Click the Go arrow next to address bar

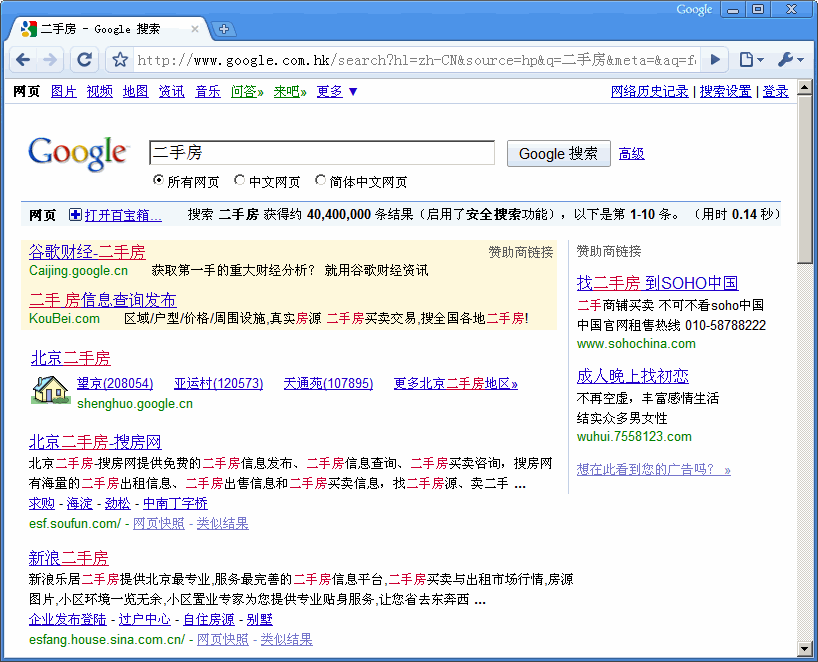[715, 60]
